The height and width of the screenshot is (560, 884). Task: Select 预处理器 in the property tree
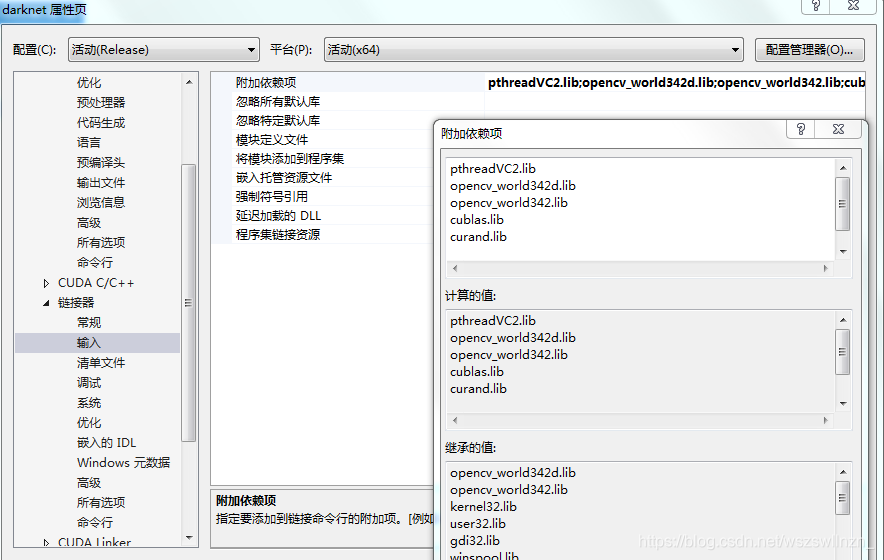pos(101,103)
